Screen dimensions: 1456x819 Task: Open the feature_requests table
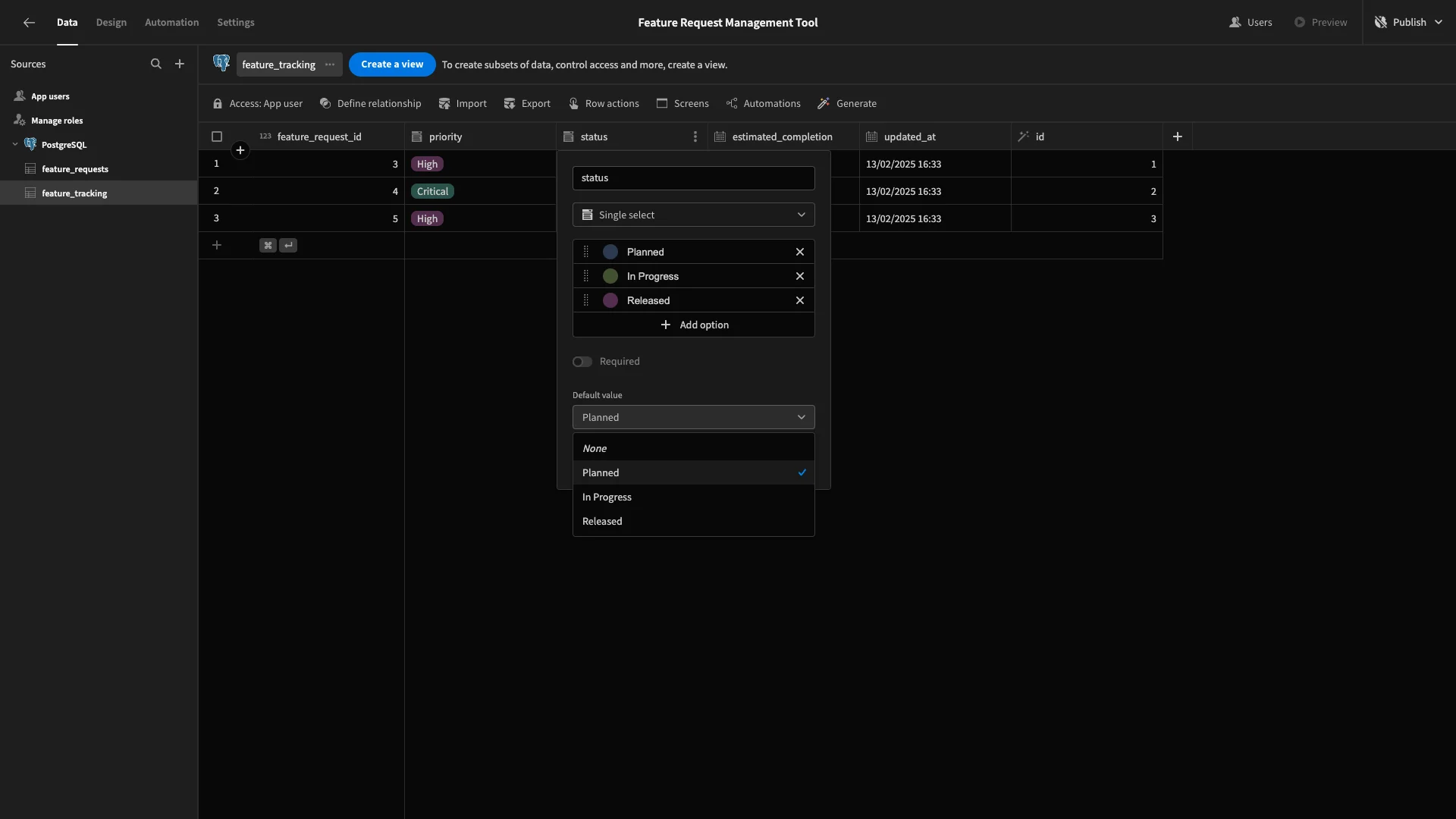pyautogui.click(x=99, y=169)
